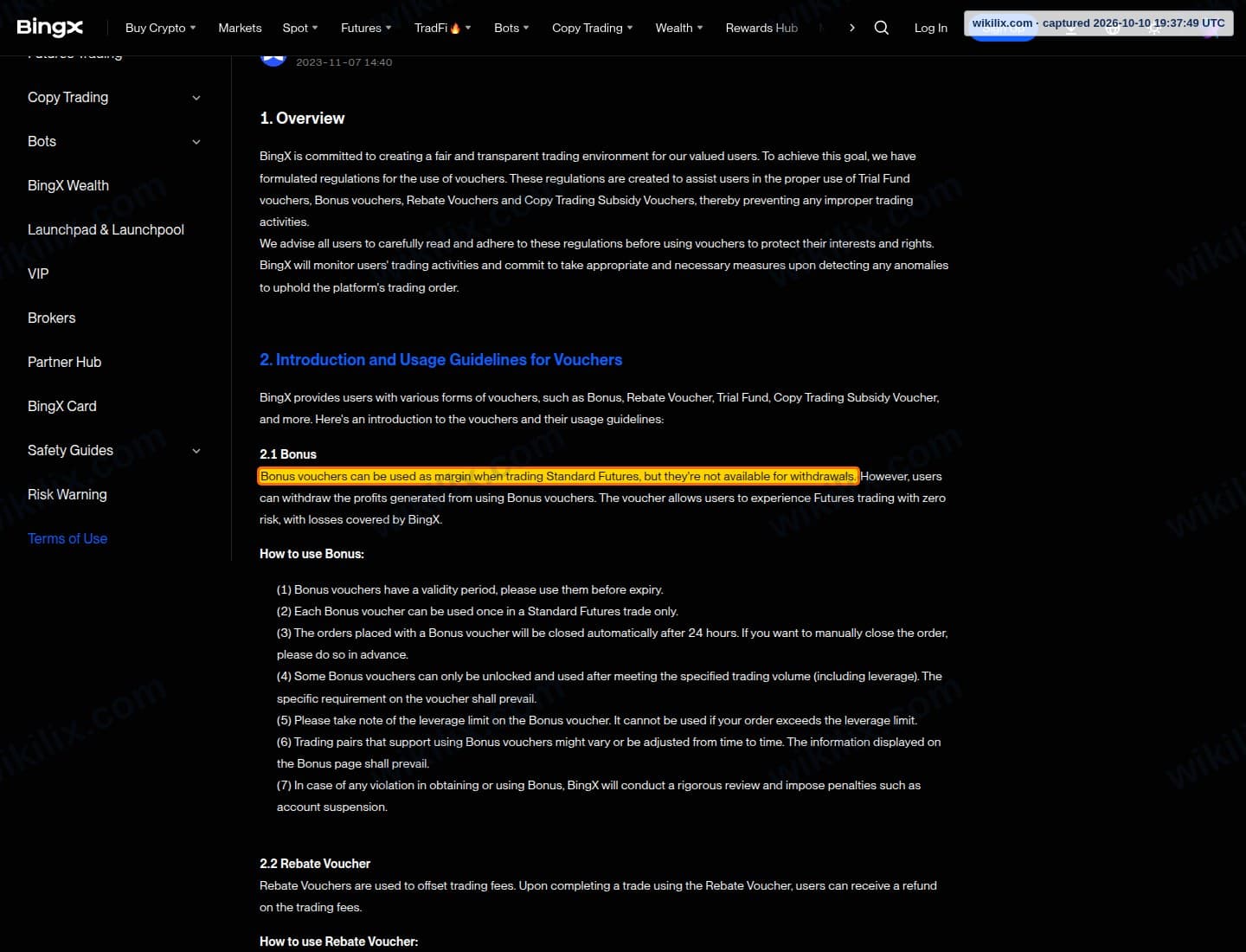Click rule '(2) Each Bonus voucher can be used once'

click(478, 611)
